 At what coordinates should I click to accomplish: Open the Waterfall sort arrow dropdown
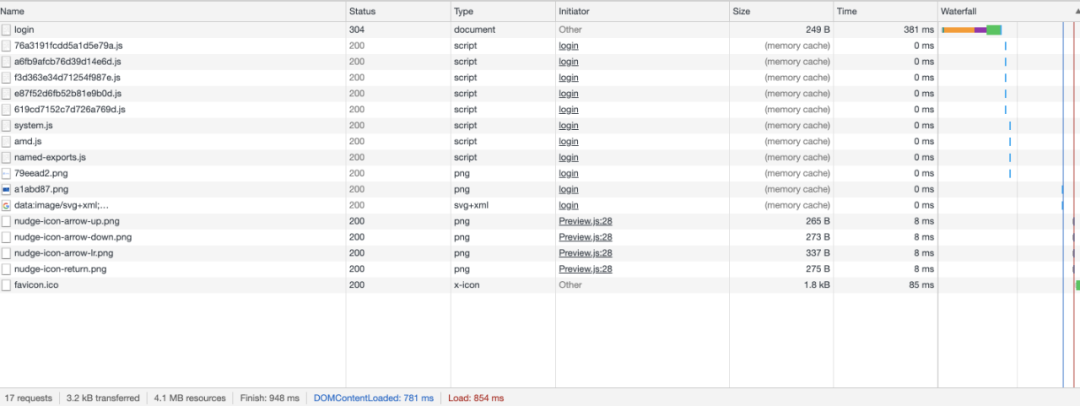coord(1077,12)
